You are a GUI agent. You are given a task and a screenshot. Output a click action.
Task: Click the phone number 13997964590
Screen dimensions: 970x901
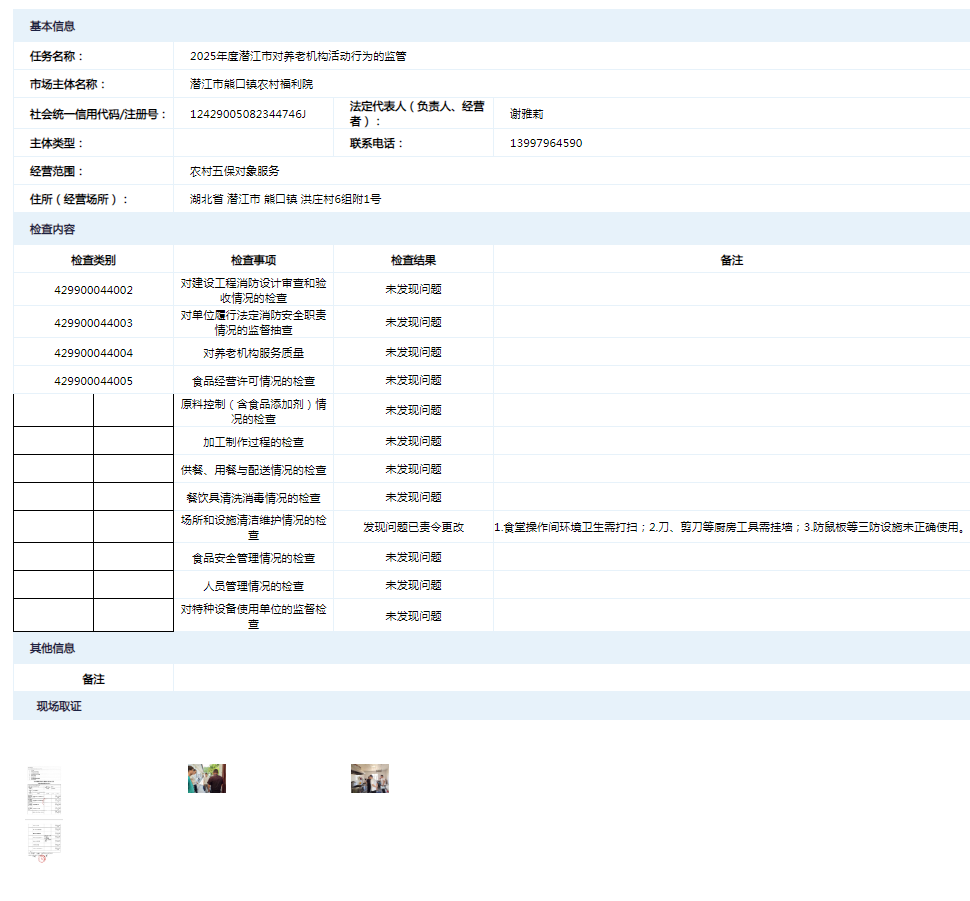545,143
